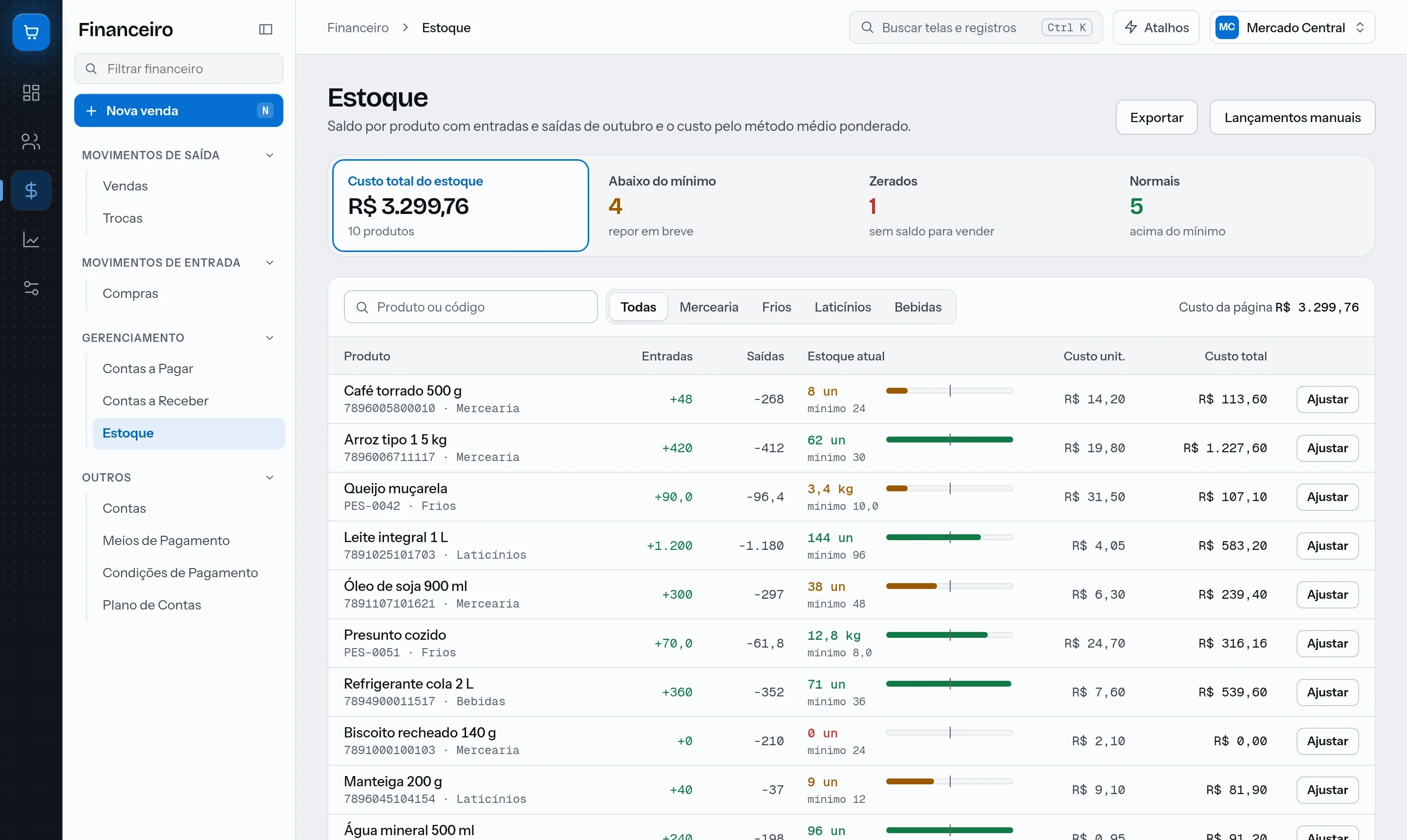The height and width of the screenshot is (840, 1407).
Task: Open Trocas in the sidebar
Action: (x=189, y=218)
